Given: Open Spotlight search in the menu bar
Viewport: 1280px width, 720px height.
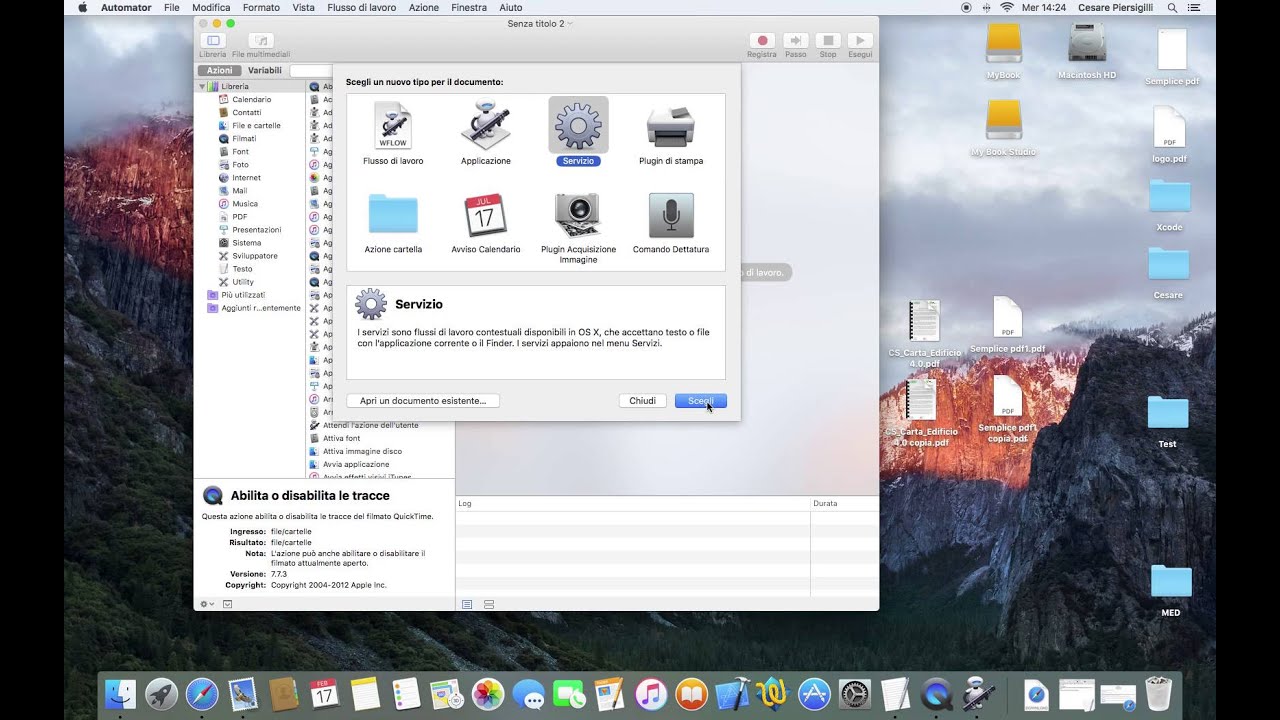Looking at the screenshot, I should [1172, 7].
